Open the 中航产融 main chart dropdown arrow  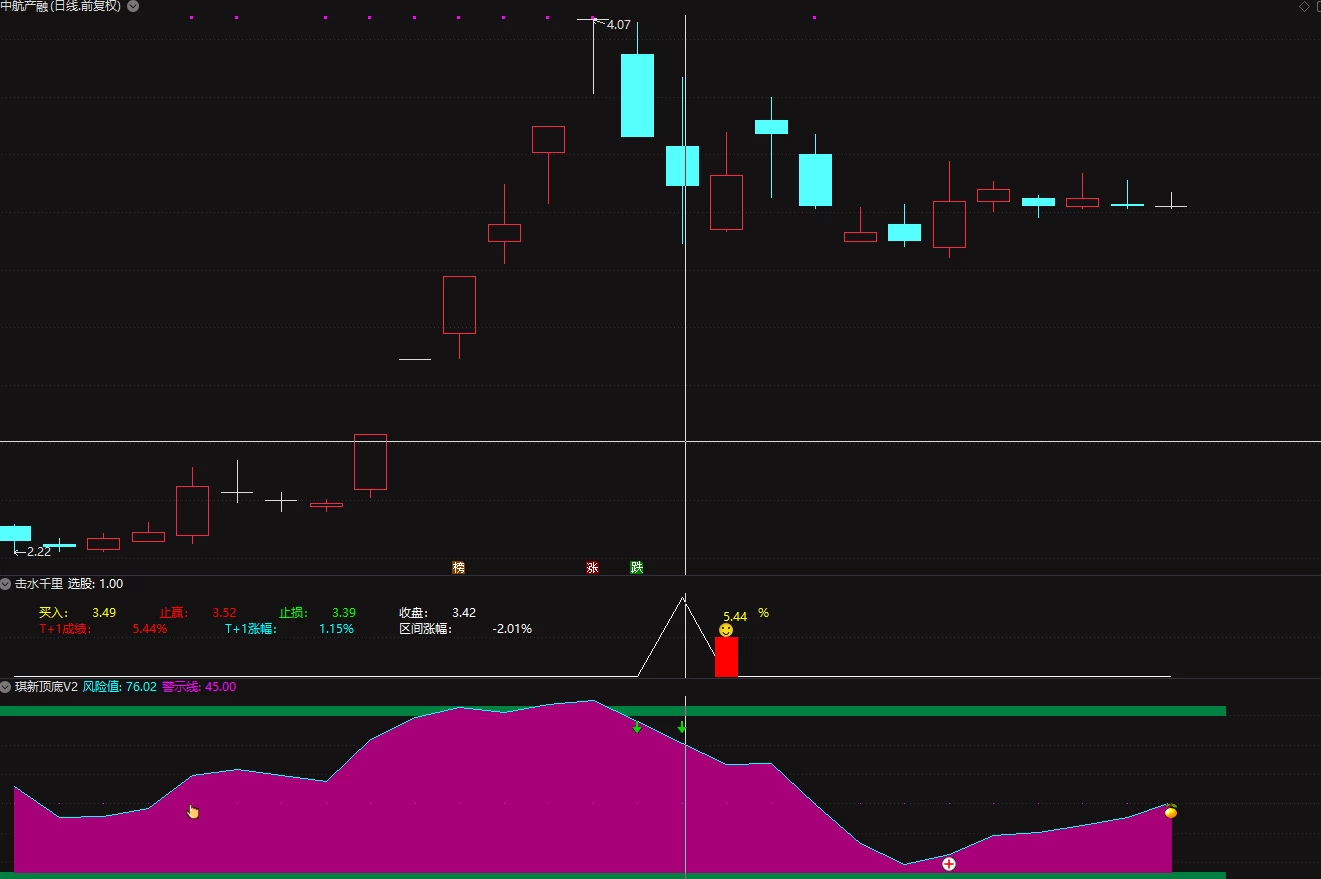[134, 6]
